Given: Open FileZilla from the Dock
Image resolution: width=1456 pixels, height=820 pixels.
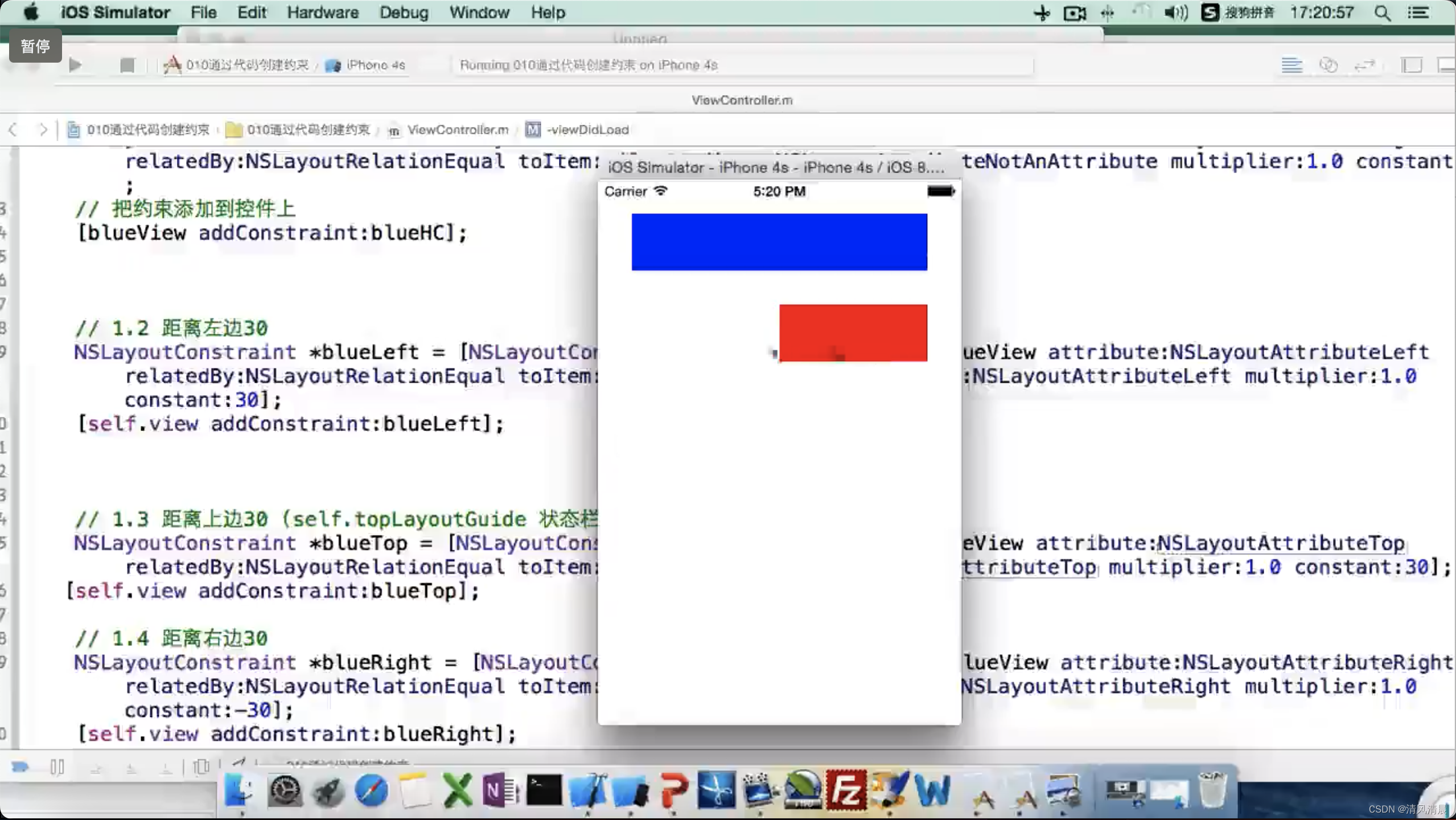Looking at the screenshot, I should click(x=846, y=791).
